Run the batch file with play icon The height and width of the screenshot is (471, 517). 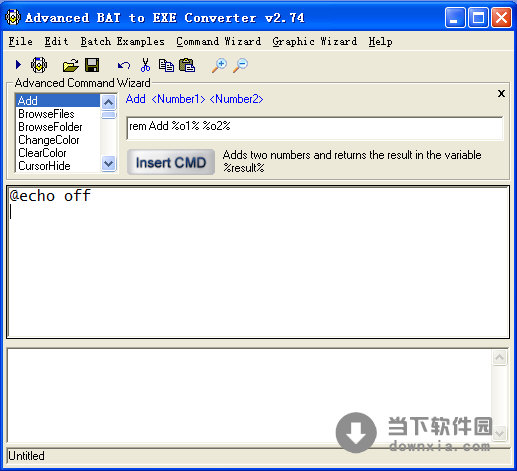pyautogui.click(x=18, y=65)
